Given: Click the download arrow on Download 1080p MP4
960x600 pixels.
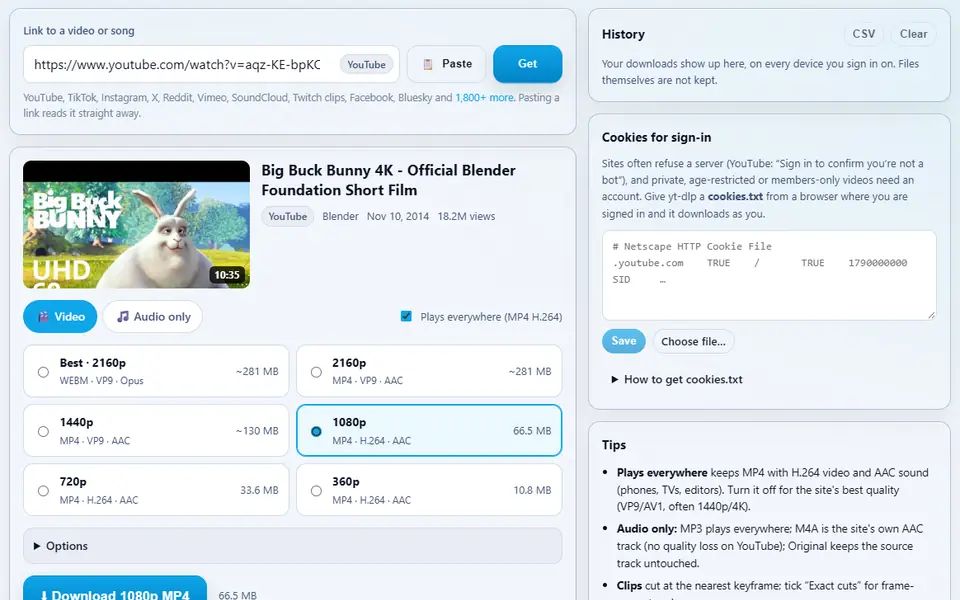Looking at the screenshot, I should pos(43,595).
